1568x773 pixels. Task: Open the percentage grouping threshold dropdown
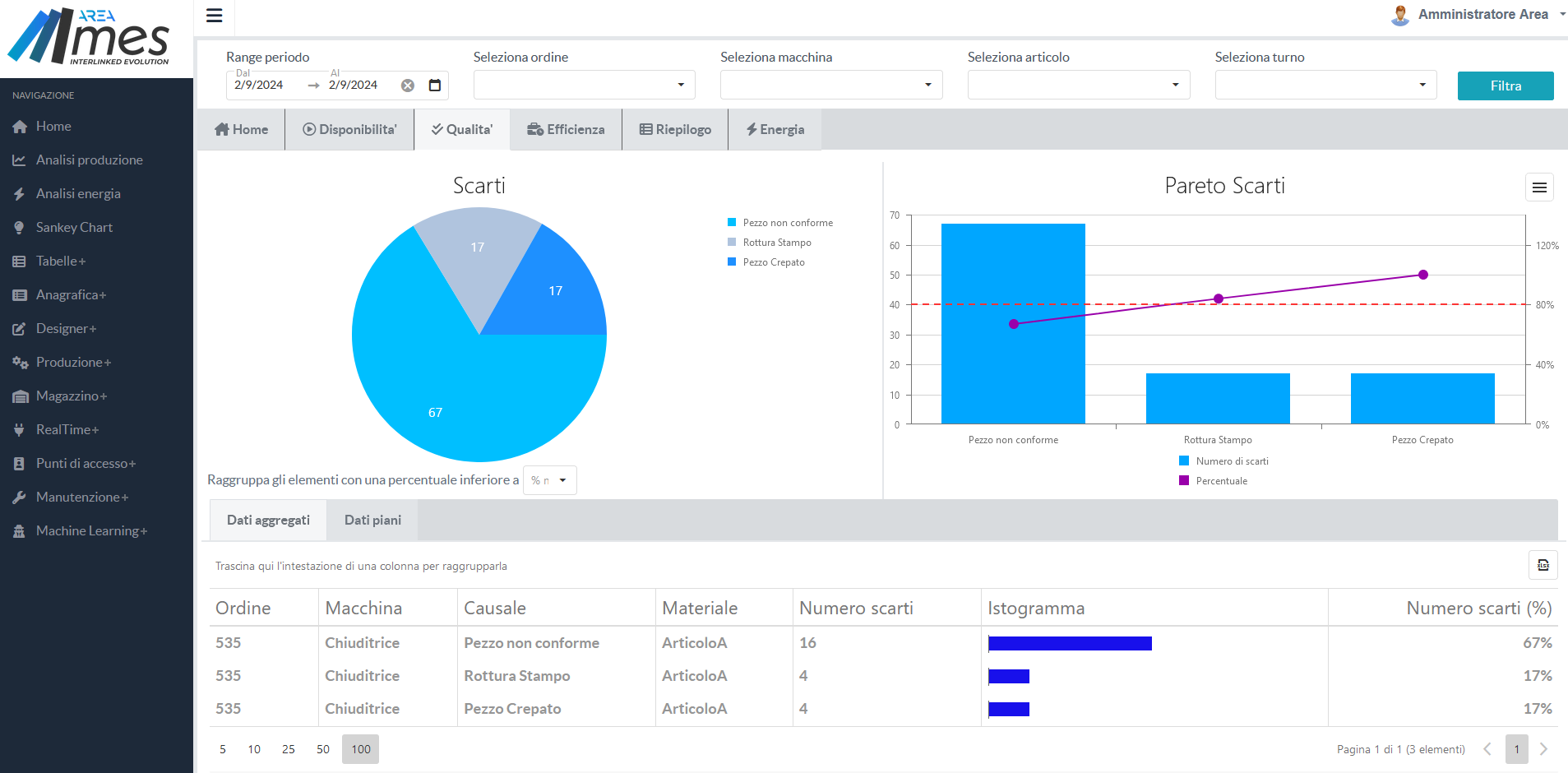coord(550,480)
